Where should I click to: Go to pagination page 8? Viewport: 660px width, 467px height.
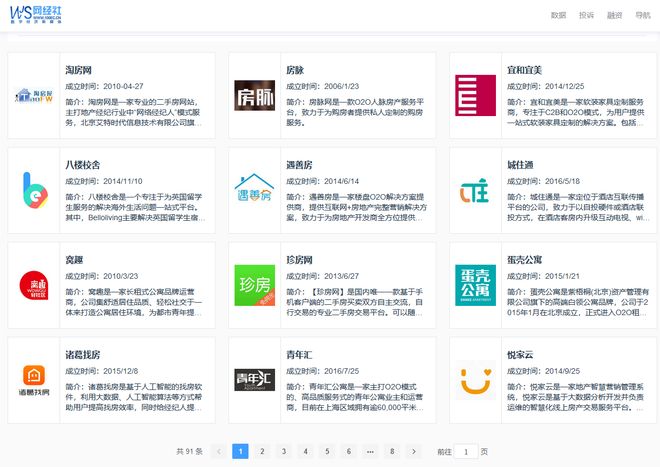[x=392, y=451]
